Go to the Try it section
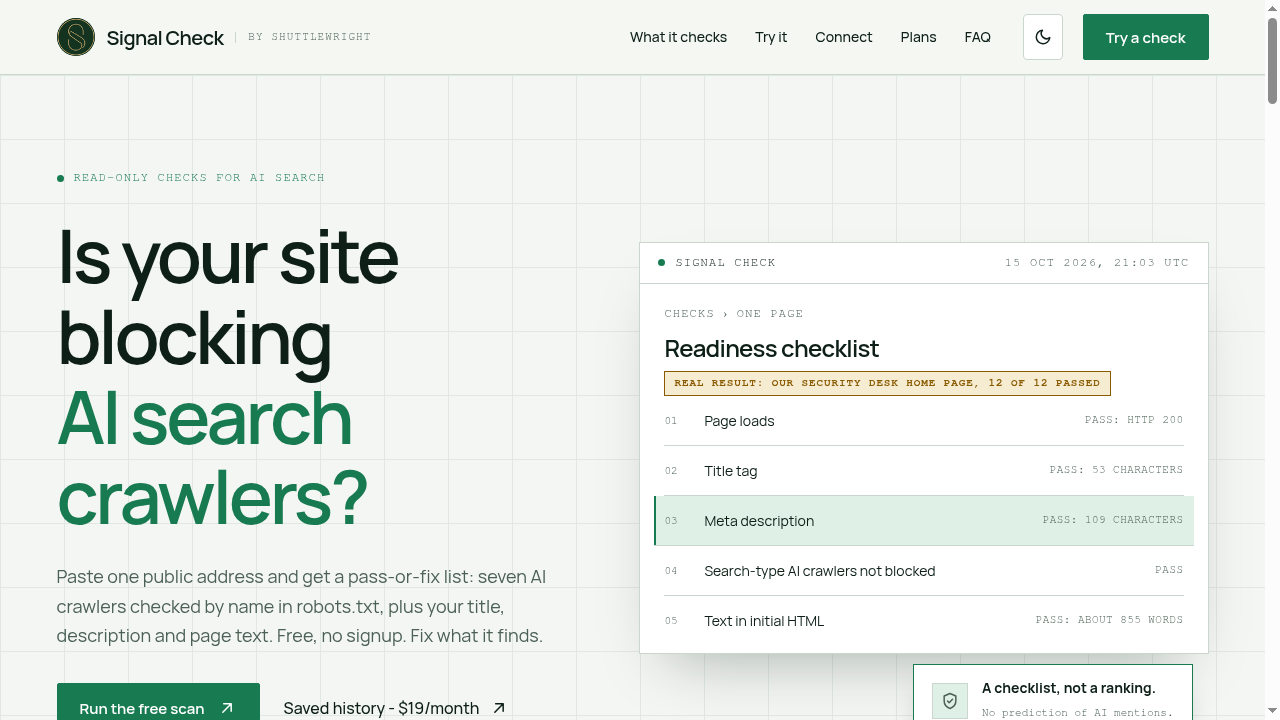This screenshot has width=1280, height=720. tap(771, 37)
